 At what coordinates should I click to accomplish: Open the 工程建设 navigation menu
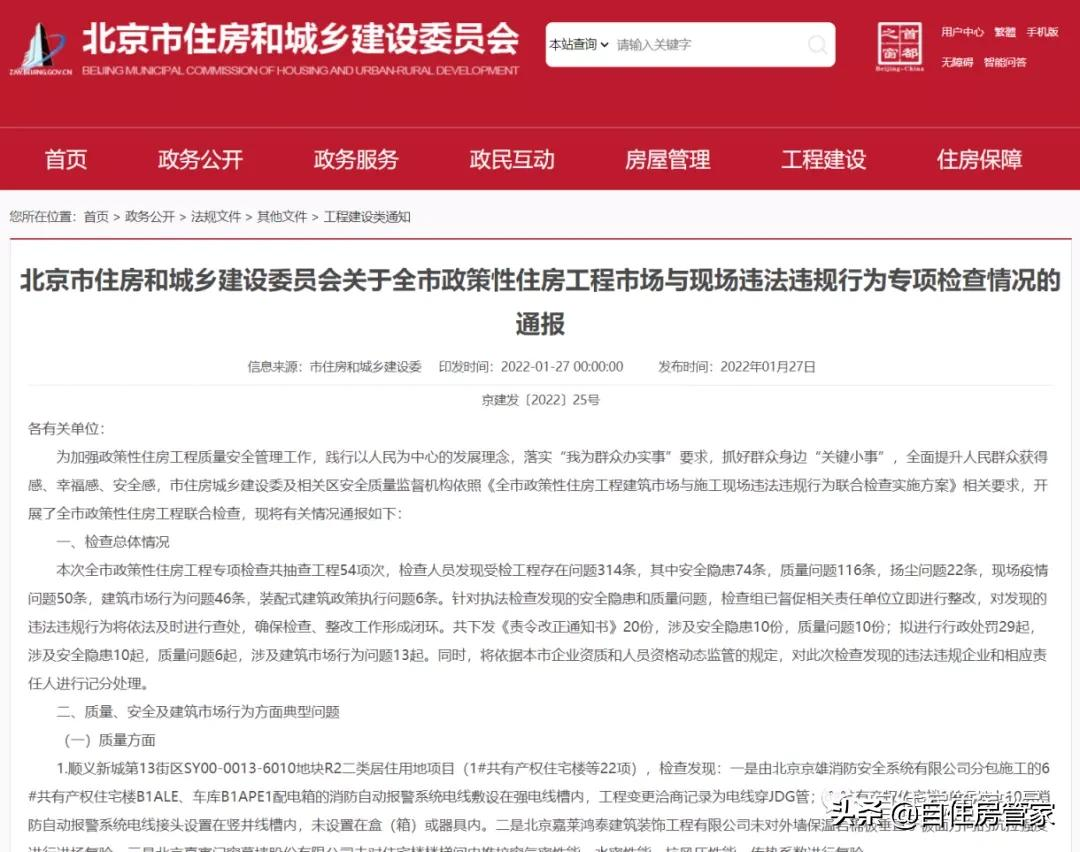(x=823, y=159)
